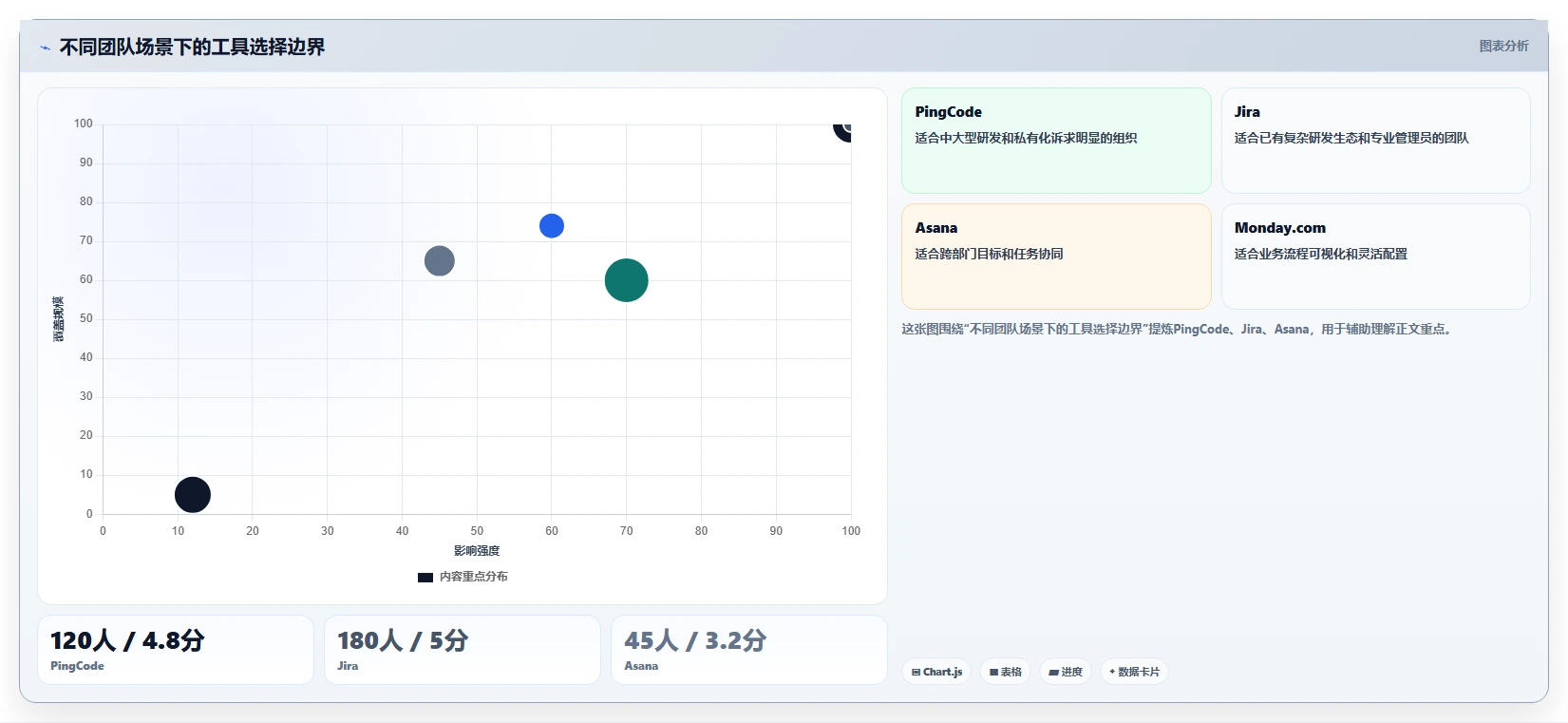The image size is (1568, 723).
Task: Click the rotated y-axis title label
Action: [58, 319]
